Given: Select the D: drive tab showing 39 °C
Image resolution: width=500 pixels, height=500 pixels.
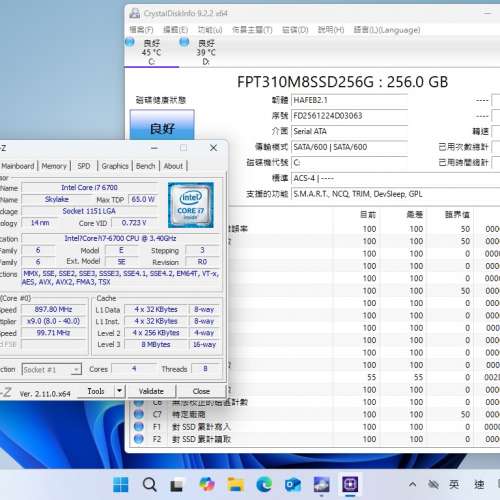Looking at the screenshot, I should point(206,52).
